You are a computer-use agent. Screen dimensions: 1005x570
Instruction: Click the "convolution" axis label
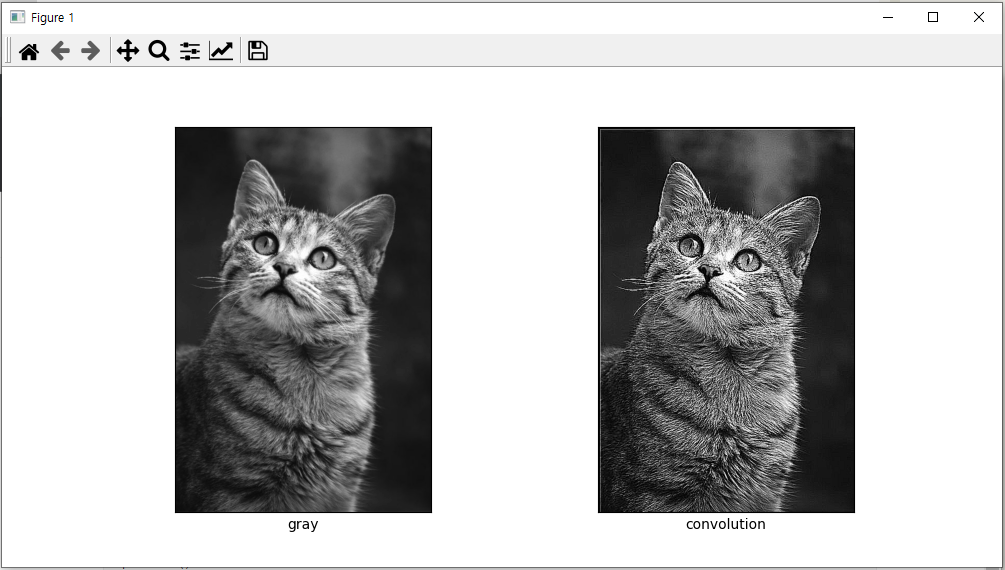(x=726, y=524)
